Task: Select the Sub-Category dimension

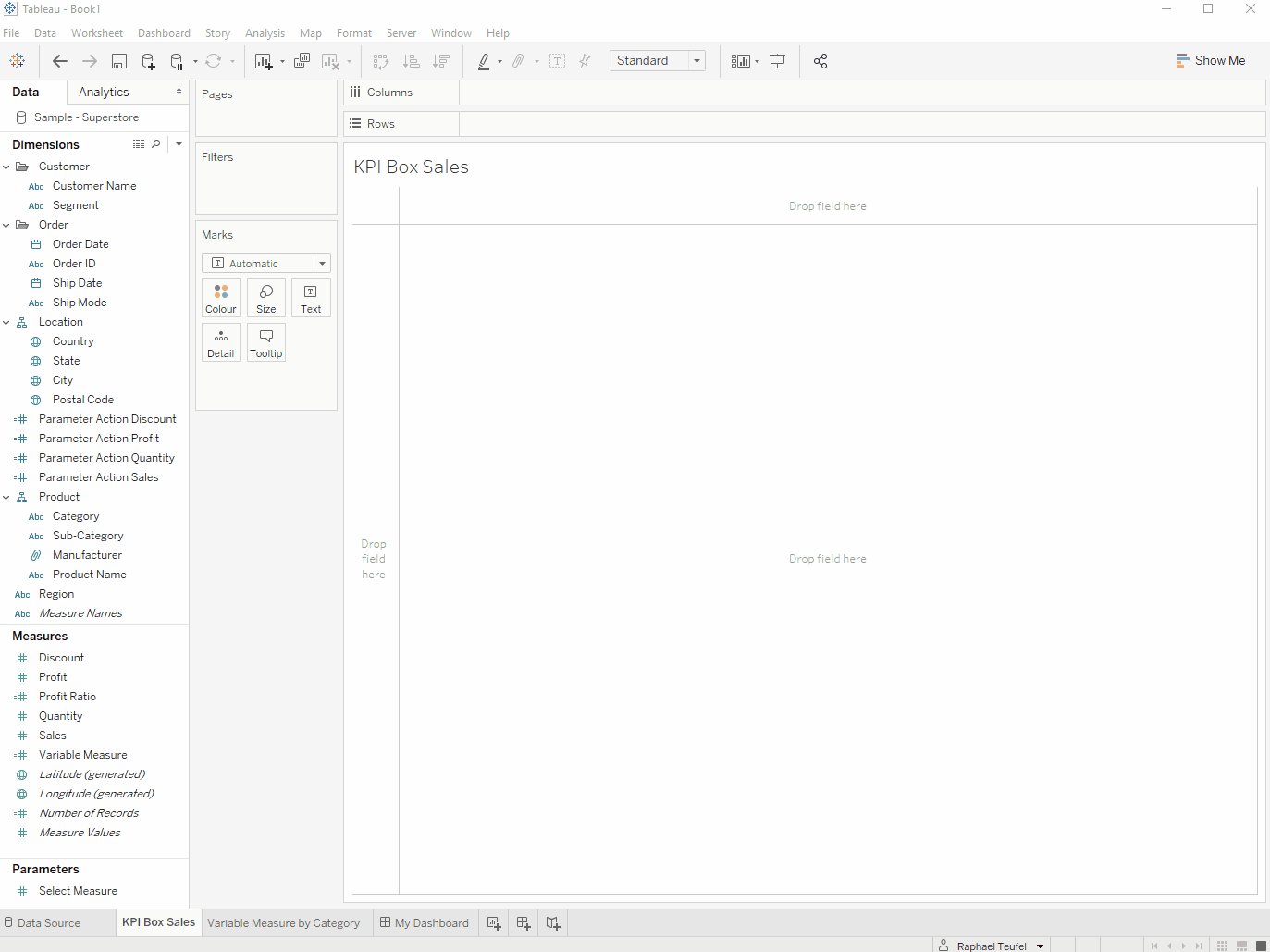Action: pyautogui.click(x=88, y=536)
